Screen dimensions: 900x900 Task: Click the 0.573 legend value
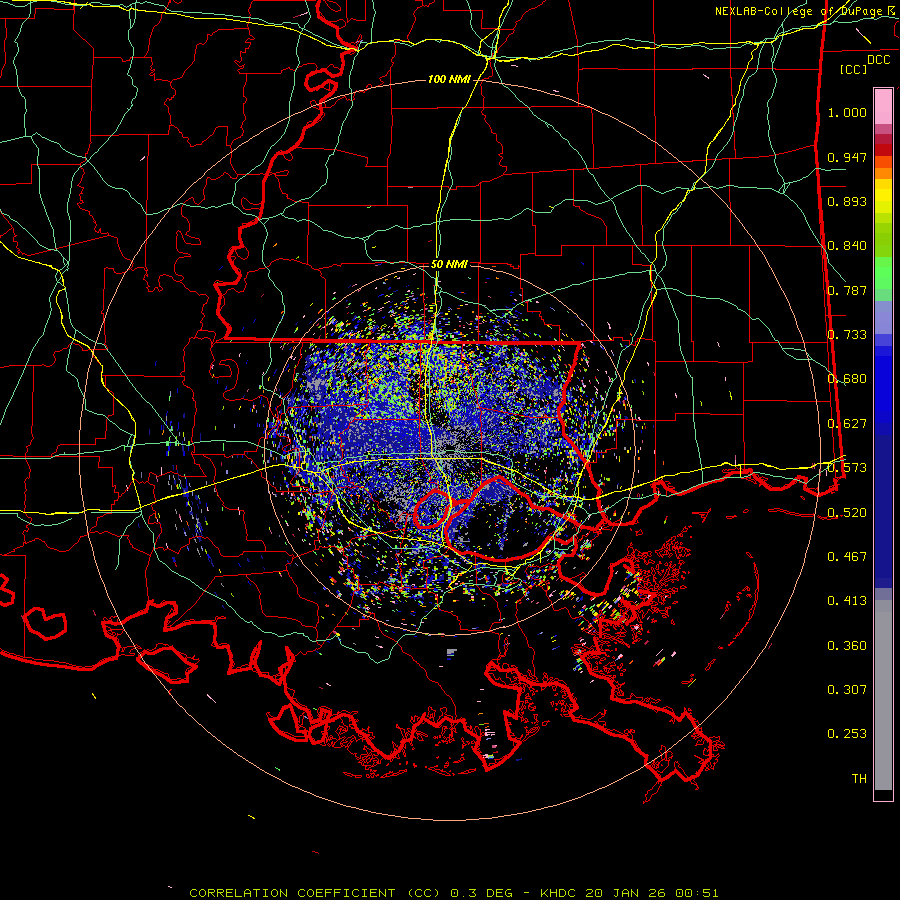coord(847,468)
